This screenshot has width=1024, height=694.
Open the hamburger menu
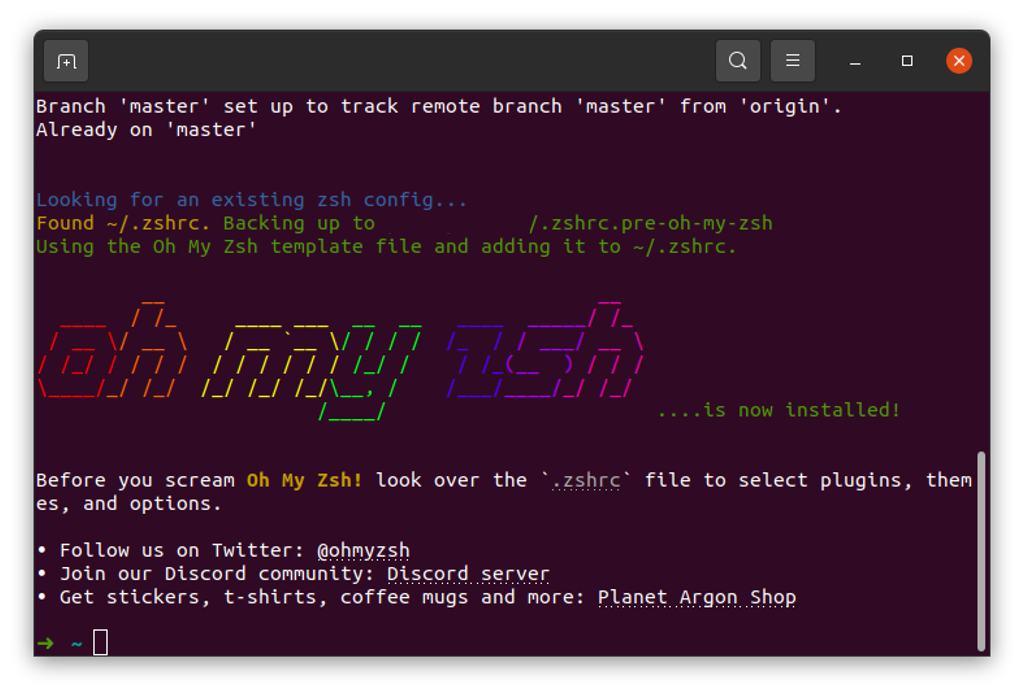pos(792,61)
